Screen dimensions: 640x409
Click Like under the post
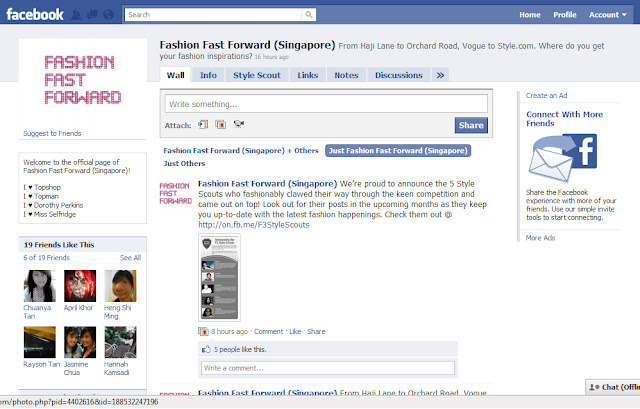tap(295, 331)
